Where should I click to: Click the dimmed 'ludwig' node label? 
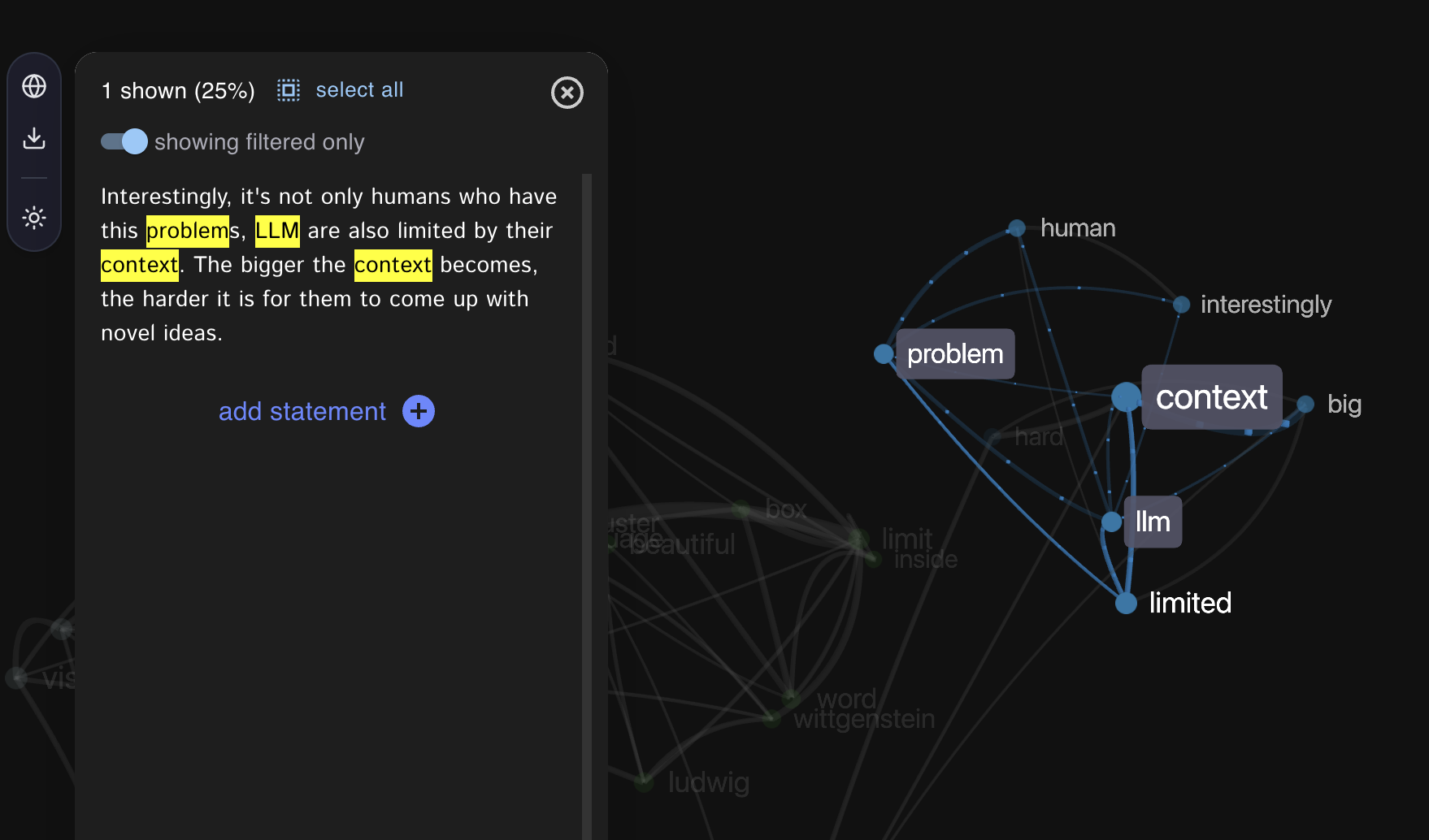point(709,782)
